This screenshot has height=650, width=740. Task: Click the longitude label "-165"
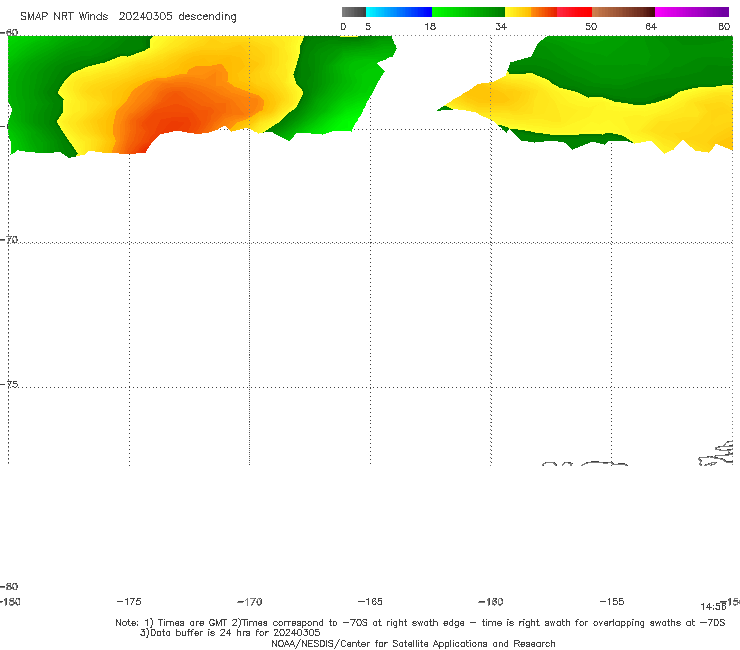pos(370,601)
